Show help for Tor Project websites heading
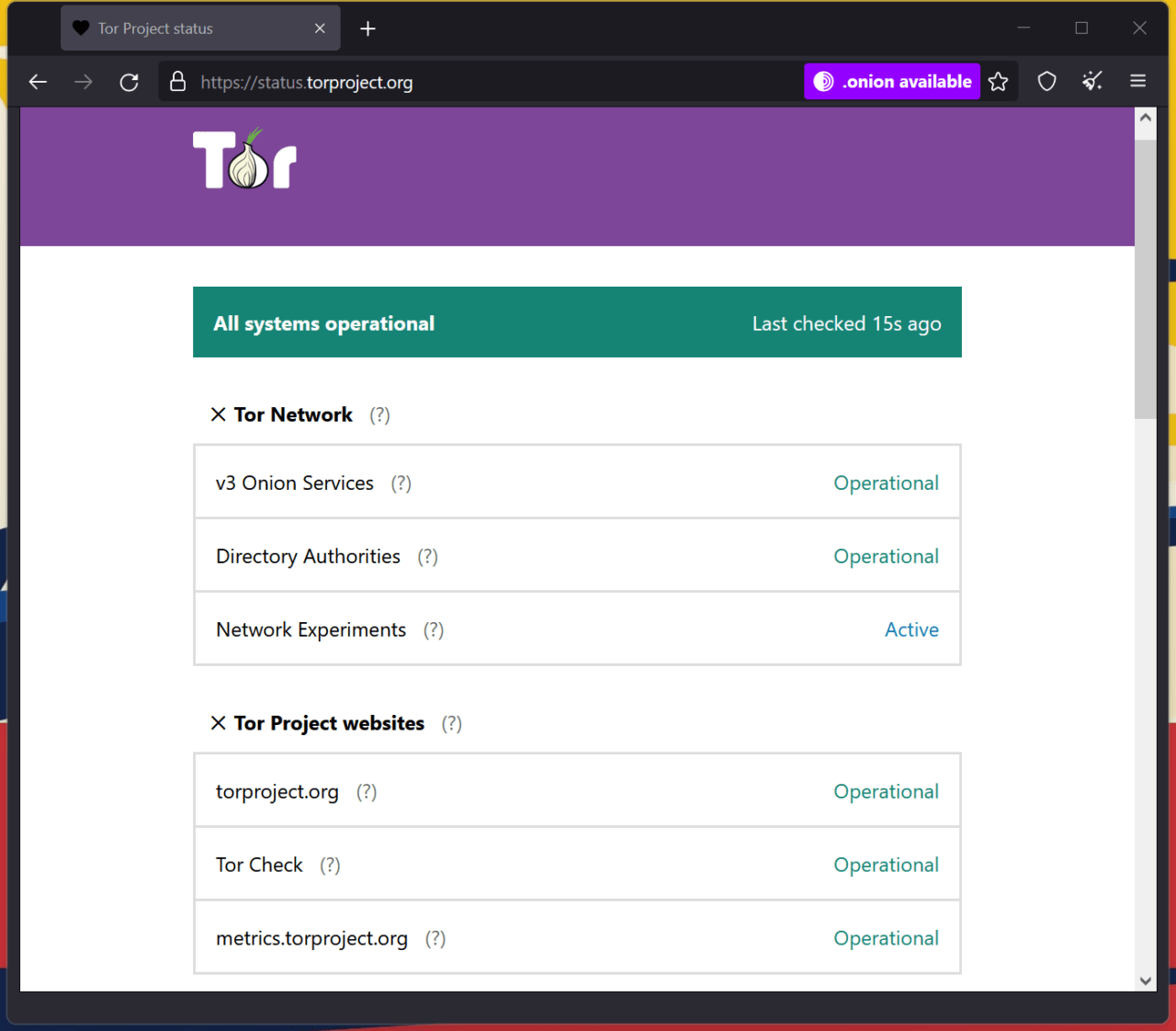 point(451,724)
